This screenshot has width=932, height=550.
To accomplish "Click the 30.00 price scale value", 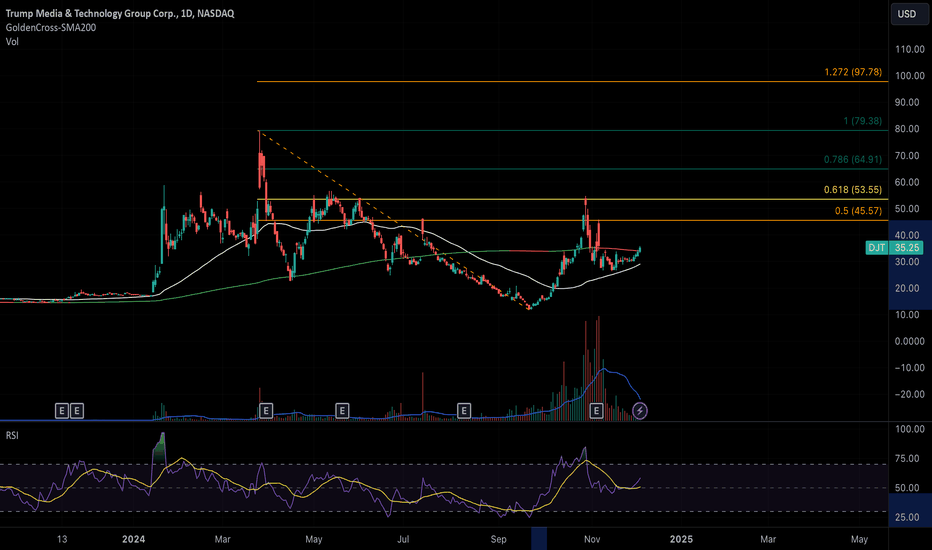I will [x=907, y=262].
